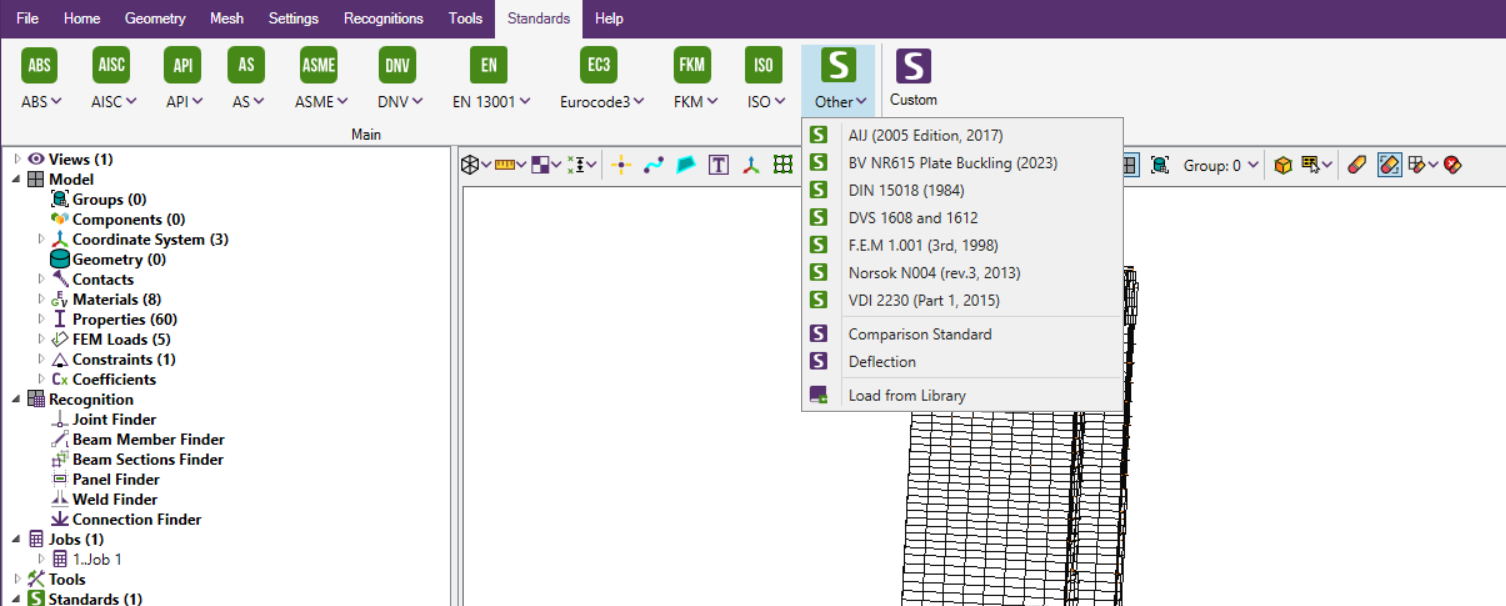The height and width of the screenshot is (606, 1506).
Task: Click the red X eraser icon
Action: [1453, 165]
